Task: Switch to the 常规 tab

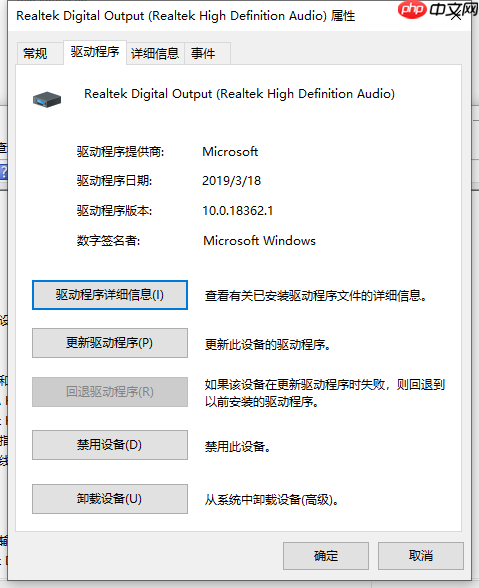Action: (x=40, y=54)
